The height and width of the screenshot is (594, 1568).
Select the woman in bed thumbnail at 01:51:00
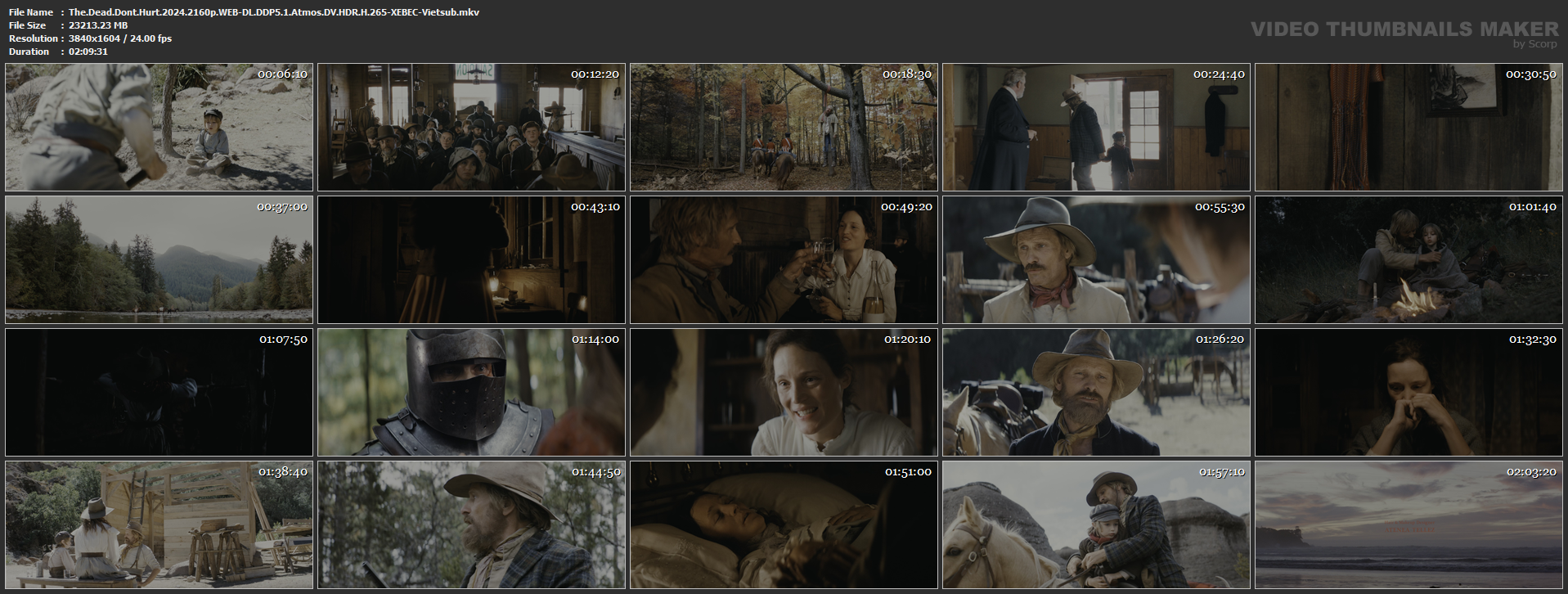(x=784, y=524)
